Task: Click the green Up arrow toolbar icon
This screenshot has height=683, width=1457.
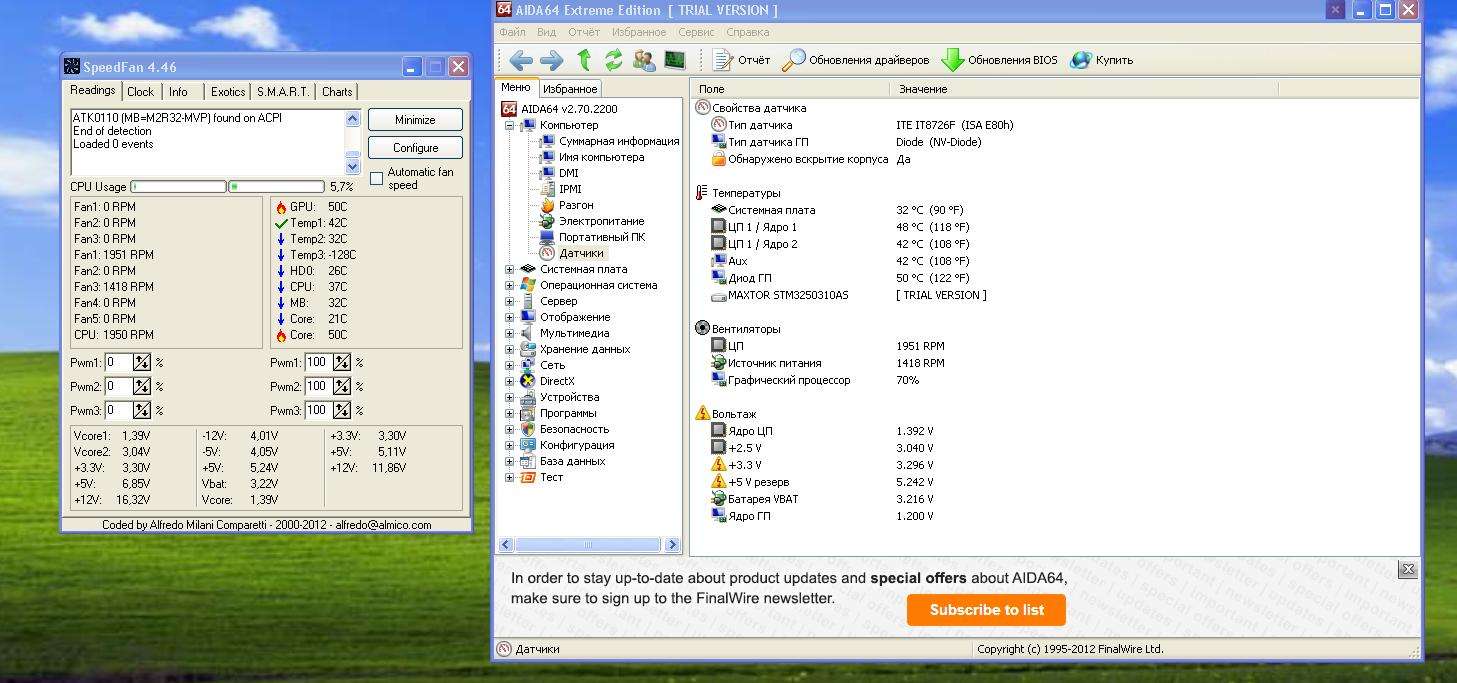Action: (584, 60)
